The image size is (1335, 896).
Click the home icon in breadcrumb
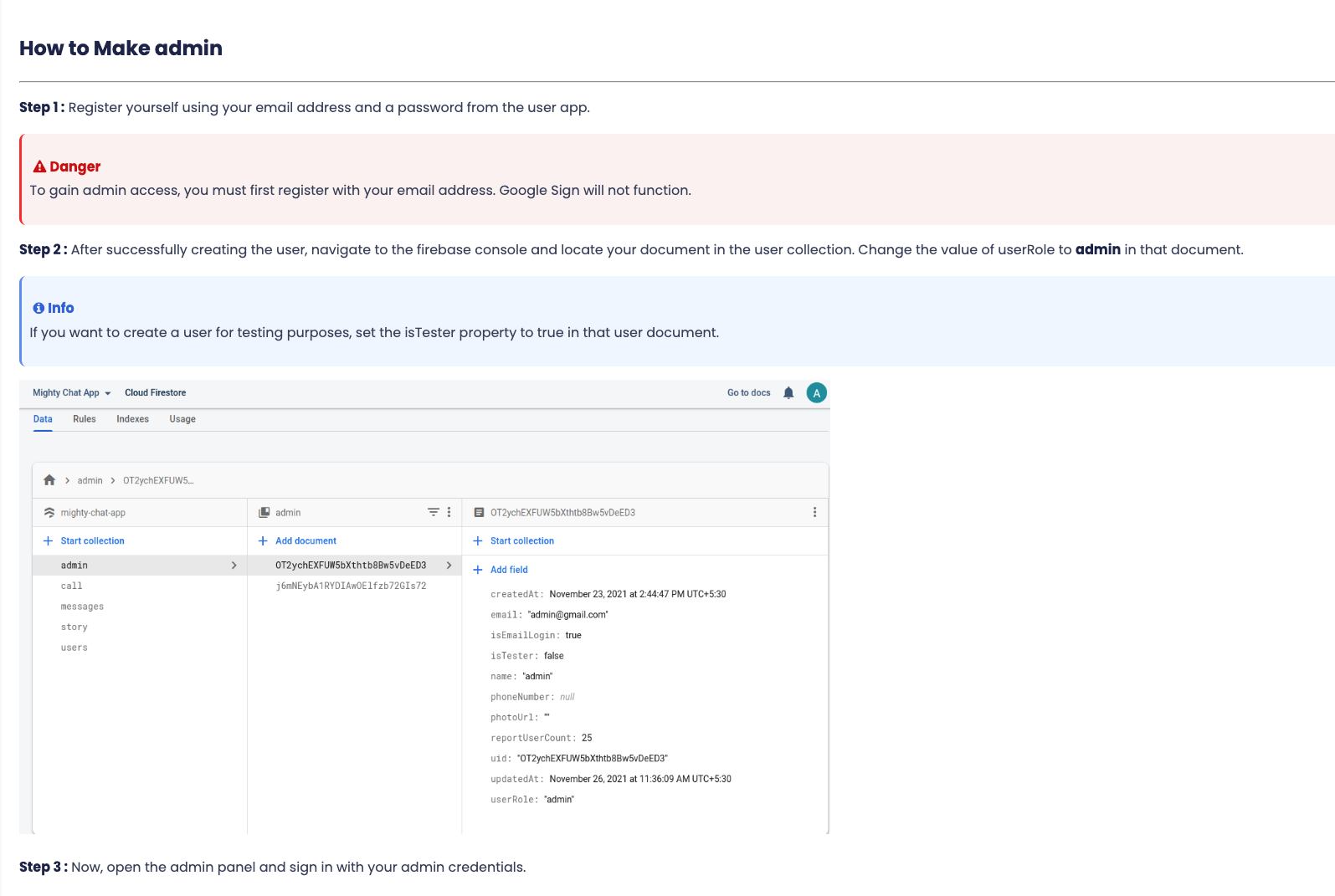[49, 480]
